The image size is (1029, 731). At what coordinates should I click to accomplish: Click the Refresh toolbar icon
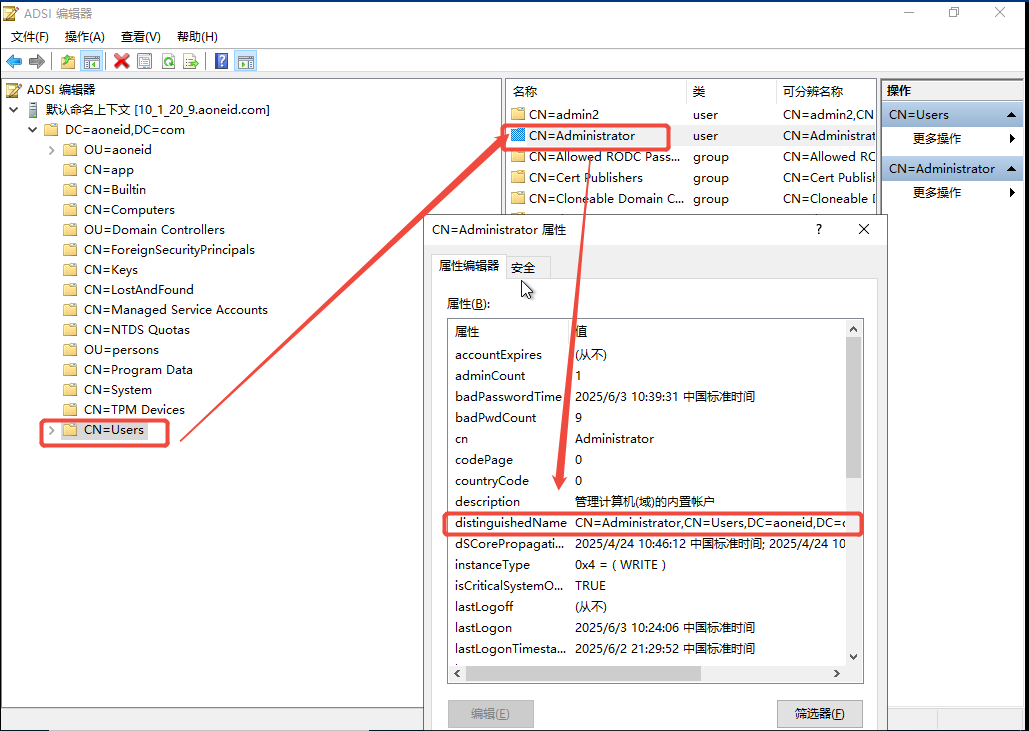(169, 62)
